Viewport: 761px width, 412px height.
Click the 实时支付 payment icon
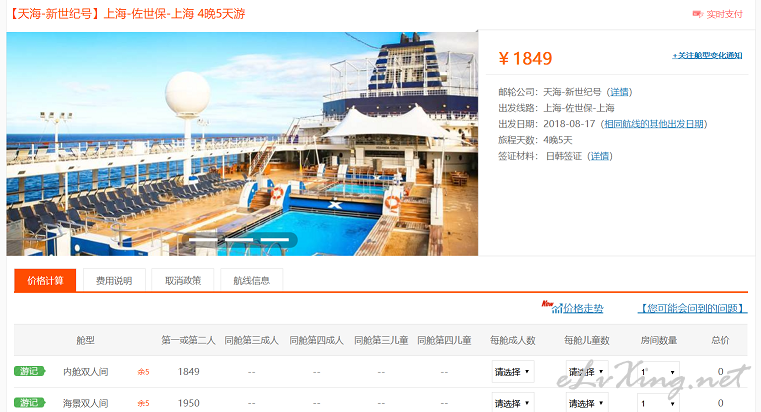pos(697,14)
